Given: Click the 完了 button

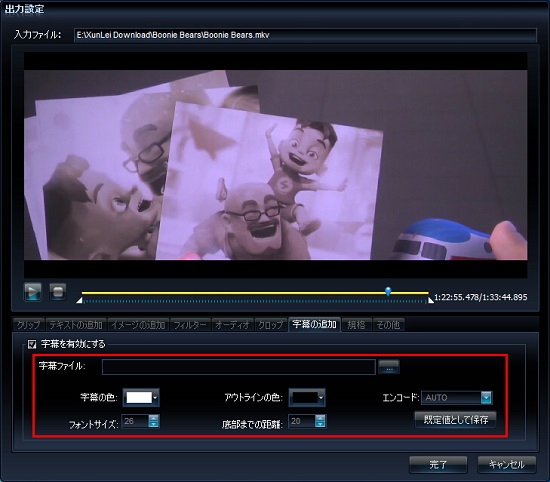Looking at the screenshot, I should [438, 465].
